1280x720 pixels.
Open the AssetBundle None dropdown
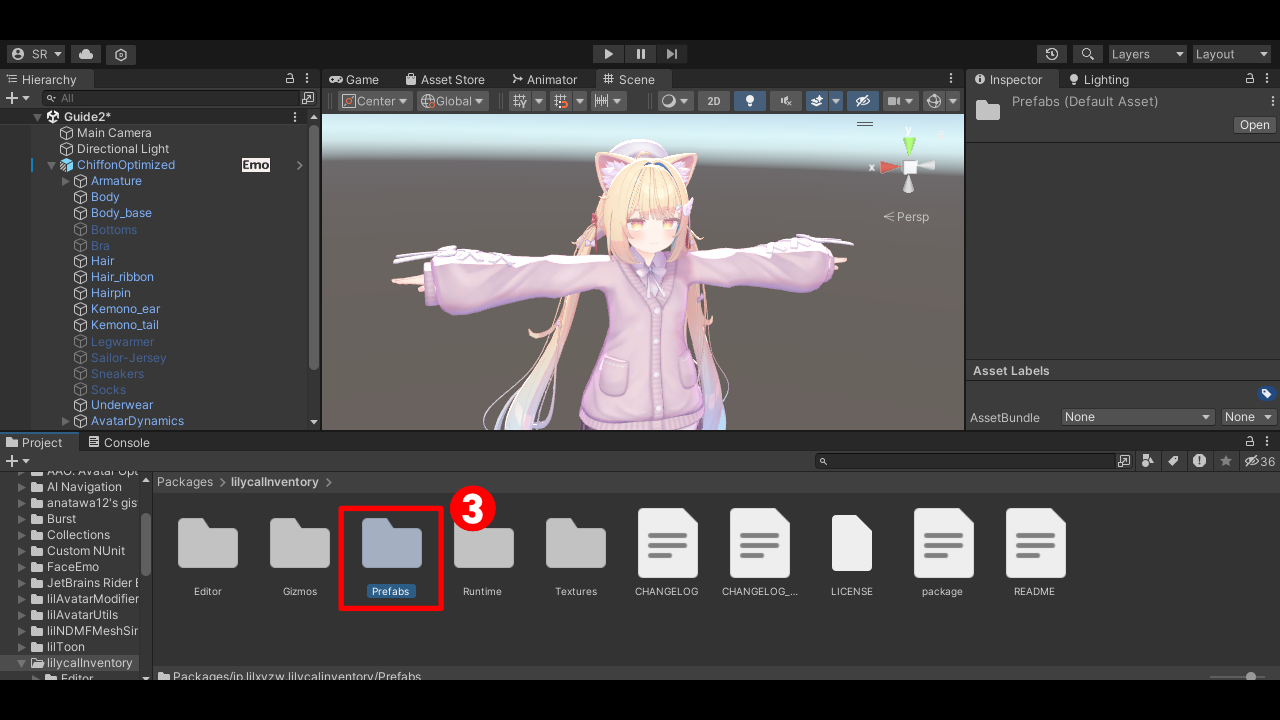tap(1137, 417)
